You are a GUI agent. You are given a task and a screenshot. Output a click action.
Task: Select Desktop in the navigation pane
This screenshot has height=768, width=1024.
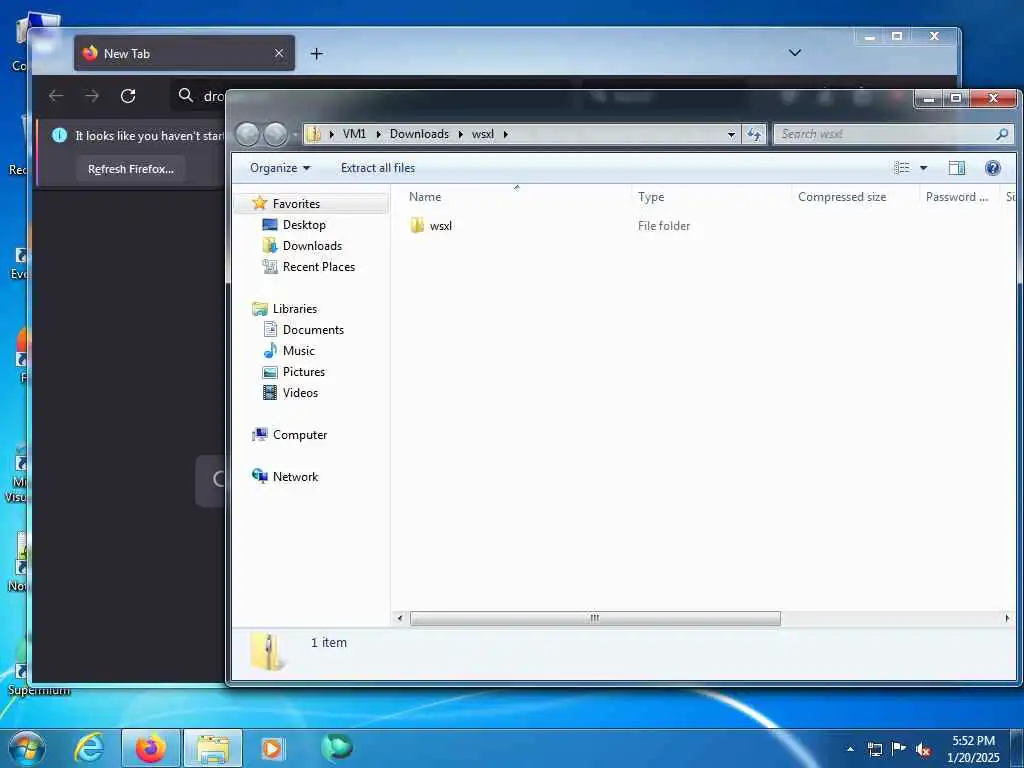coord(304,225)
